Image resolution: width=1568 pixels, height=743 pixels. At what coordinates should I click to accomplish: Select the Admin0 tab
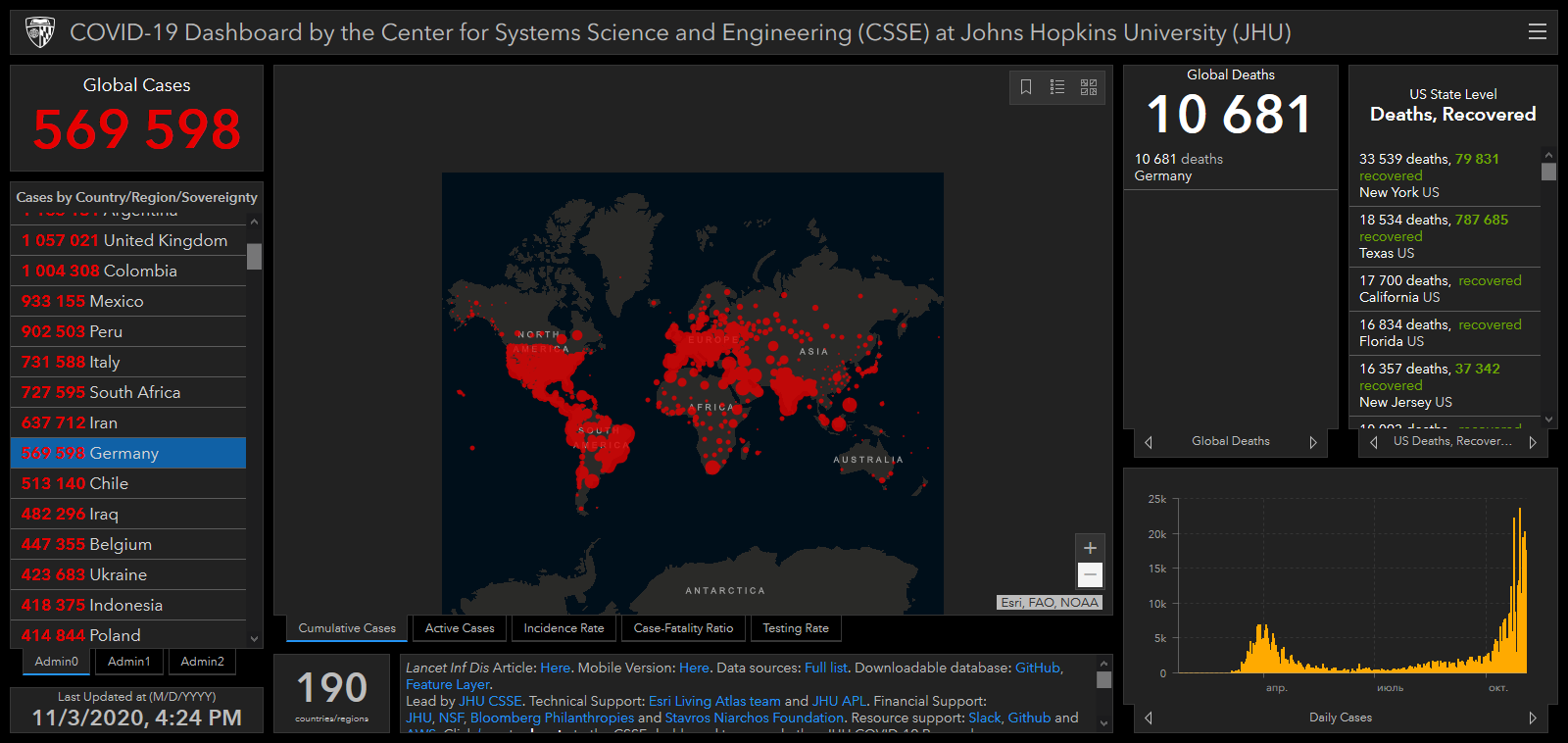[57, 662]
